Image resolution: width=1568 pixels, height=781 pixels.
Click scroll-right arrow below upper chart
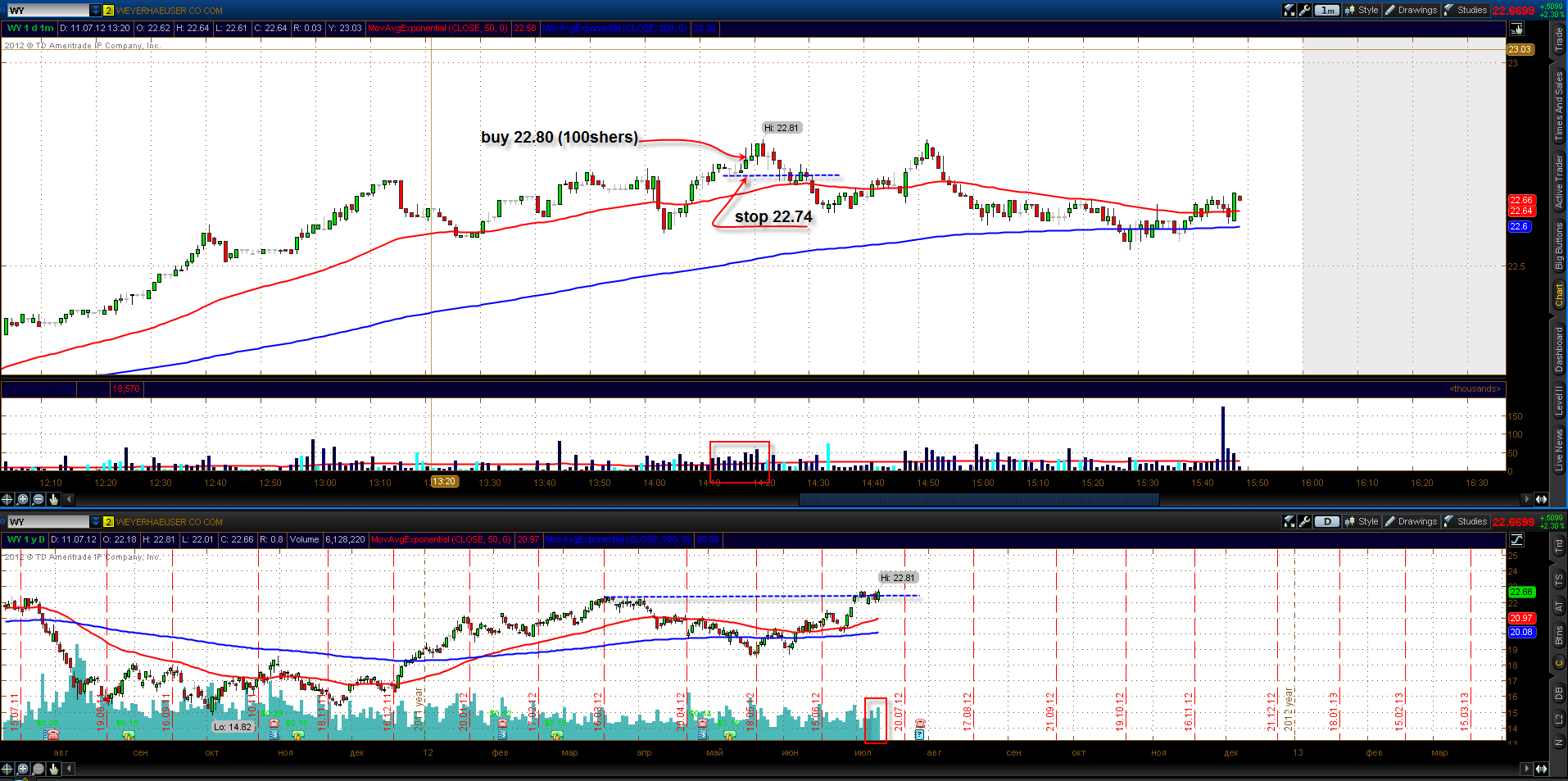tap(1526, 499)
